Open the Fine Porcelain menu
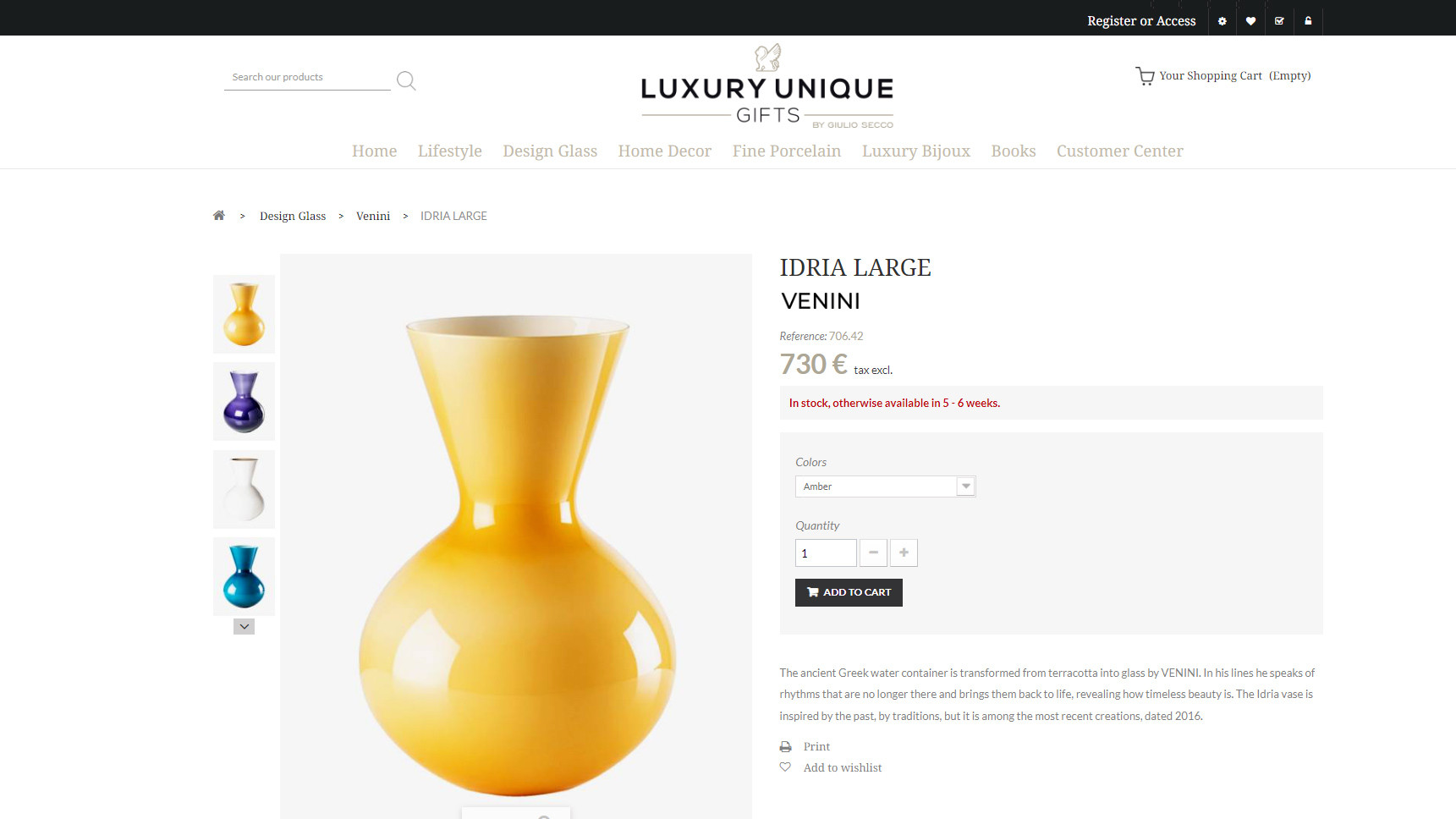Screen dimensions: 1456x819 (787, 151)
